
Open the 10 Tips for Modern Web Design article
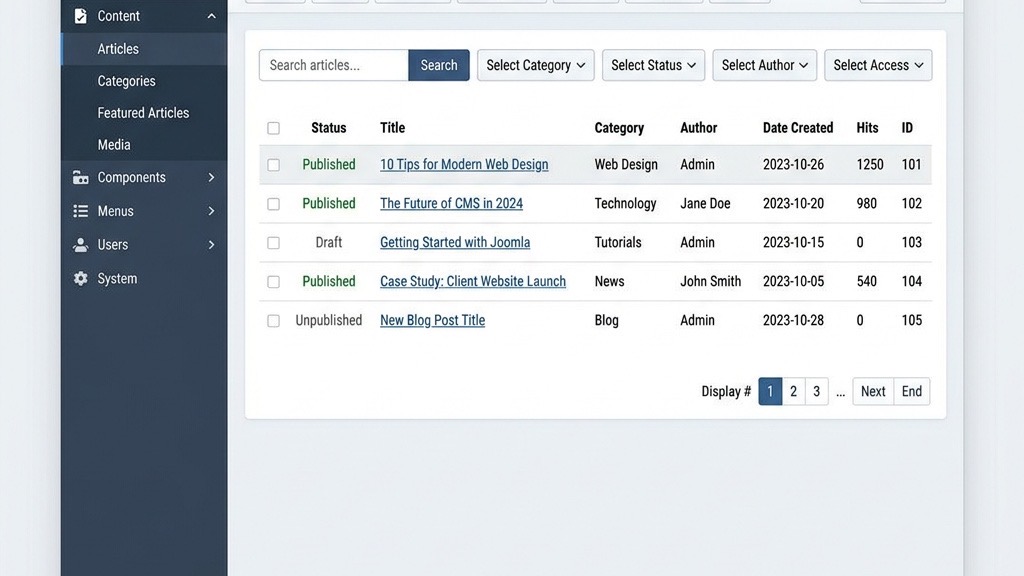coord(464,165)
